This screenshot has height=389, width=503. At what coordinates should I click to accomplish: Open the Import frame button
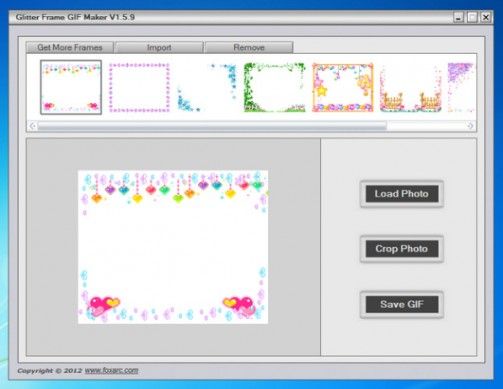click(x=159, y=47)
